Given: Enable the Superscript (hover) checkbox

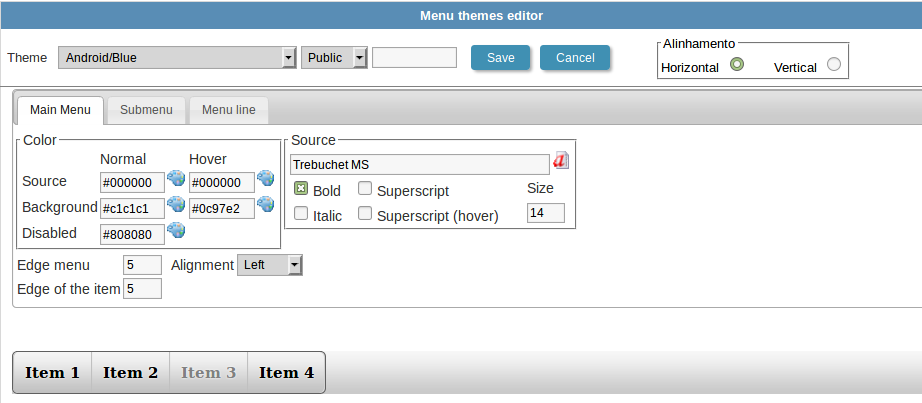Looking at the screenshot, I should (x=365, y=214).
